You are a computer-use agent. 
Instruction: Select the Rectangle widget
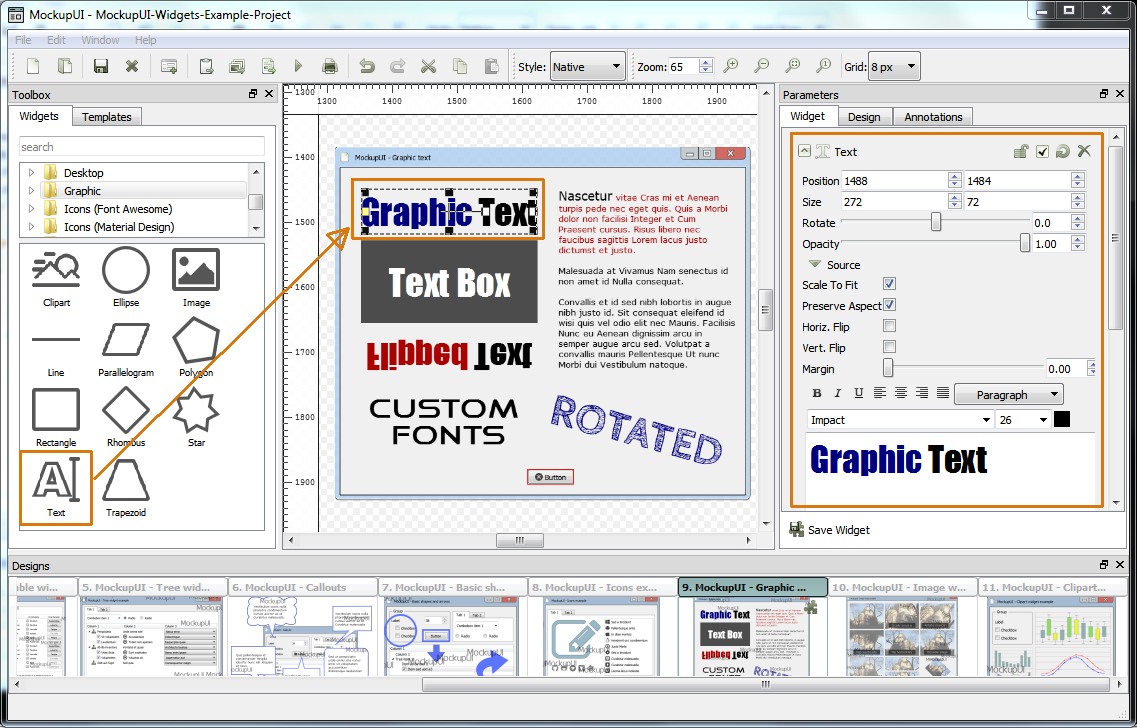(x=56, y=418)
